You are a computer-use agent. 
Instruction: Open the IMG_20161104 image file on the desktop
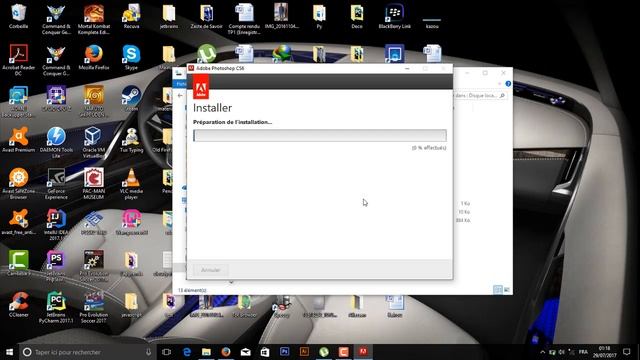(281, 16)
